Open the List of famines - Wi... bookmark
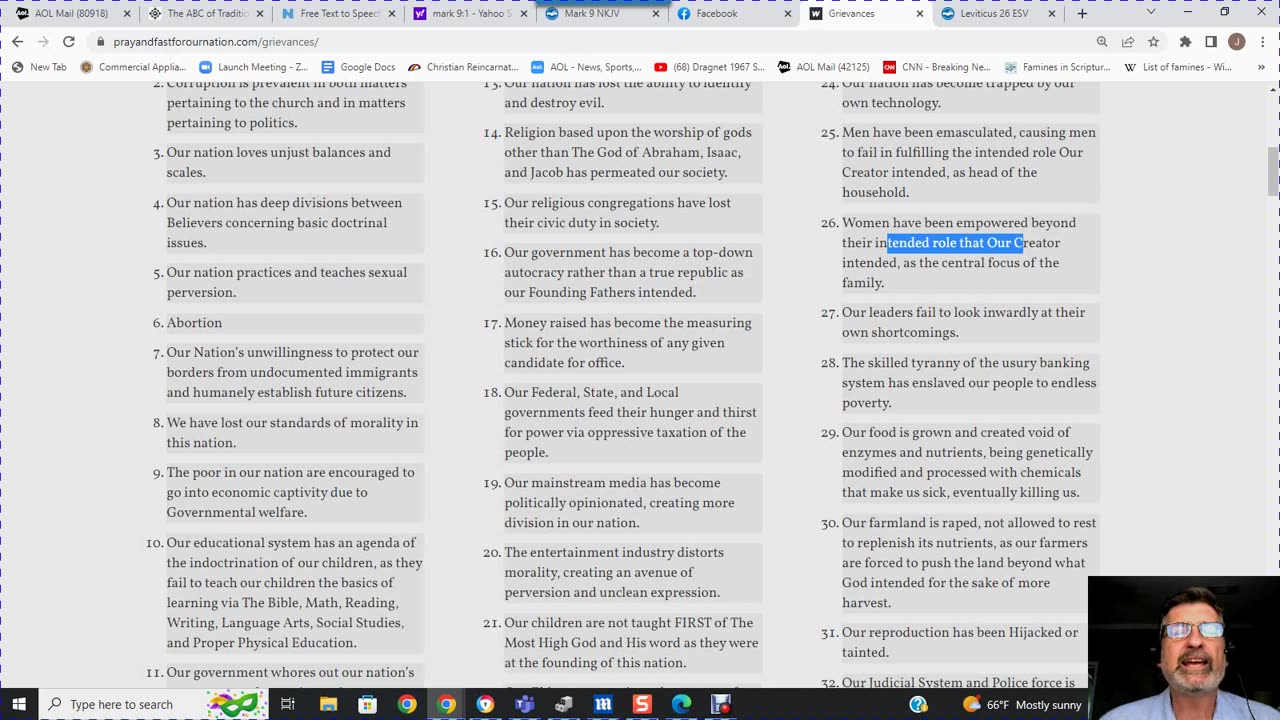The image size is (1280, 720). click(1178, 67)
